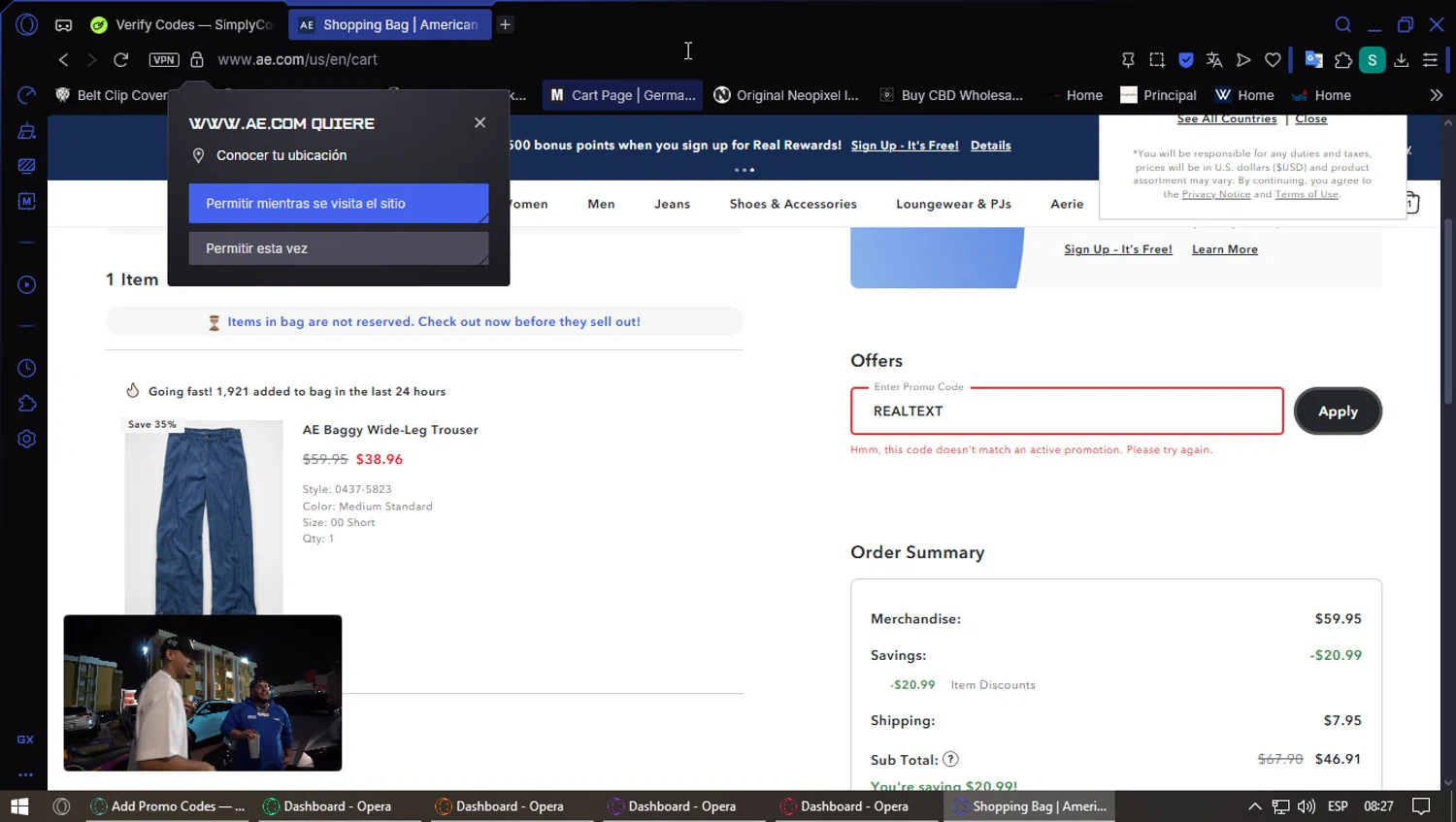Open the player/flow send icon
1456x822 pixels.
point(1243,60)
